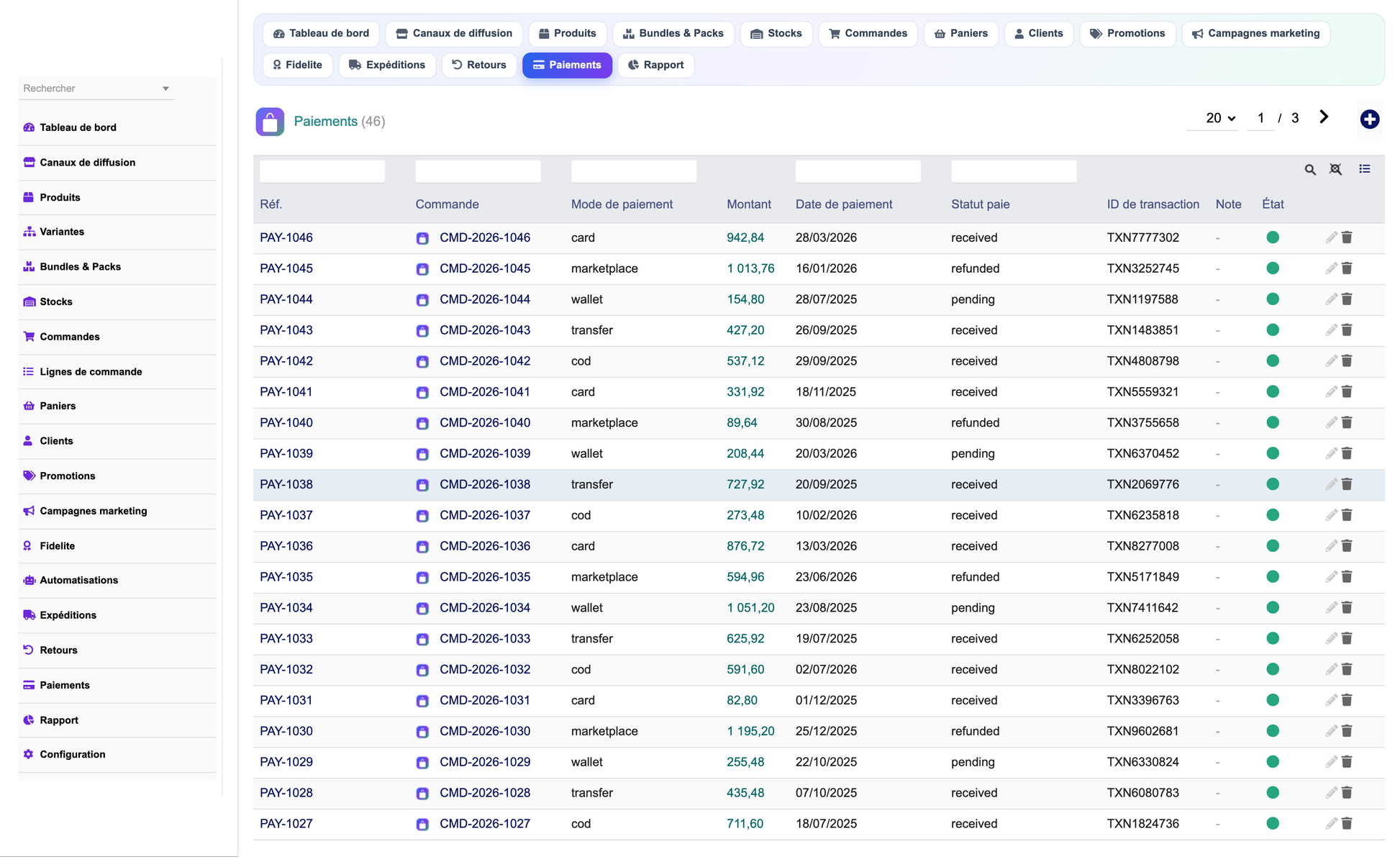Expand the Rechercher sidebar dropdown
Viewport: 1400px width, 867px height.
[165, 88]
